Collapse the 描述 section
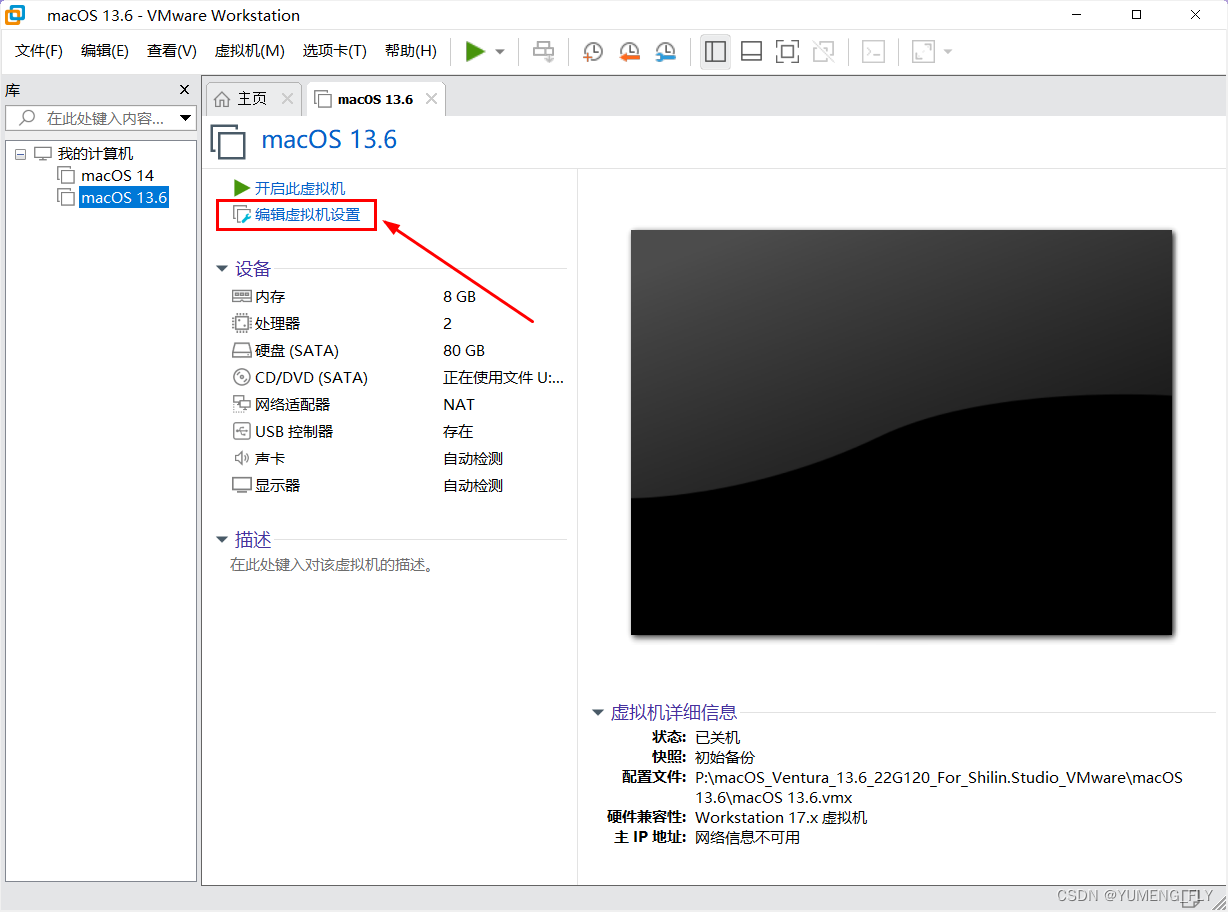The width and height of the screenshot is (1228, 912). pos(222,540)
